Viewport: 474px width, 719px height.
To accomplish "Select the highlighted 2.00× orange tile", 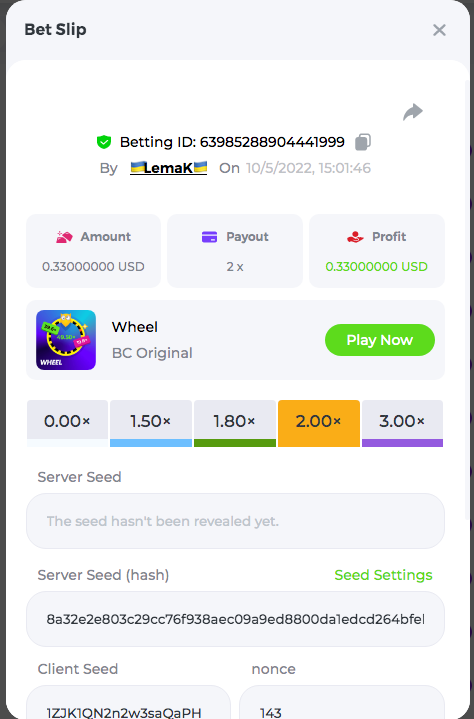I will click(319, 423).
